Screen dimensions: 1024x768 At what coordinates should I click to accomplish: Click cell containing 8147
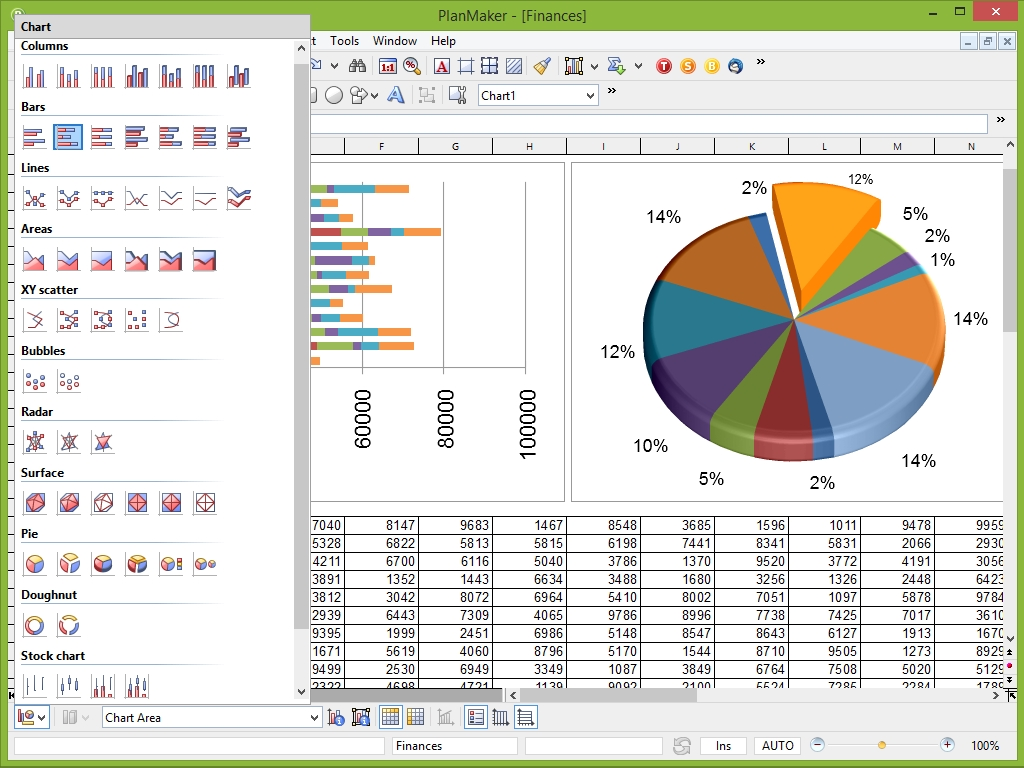click(381, 525)
